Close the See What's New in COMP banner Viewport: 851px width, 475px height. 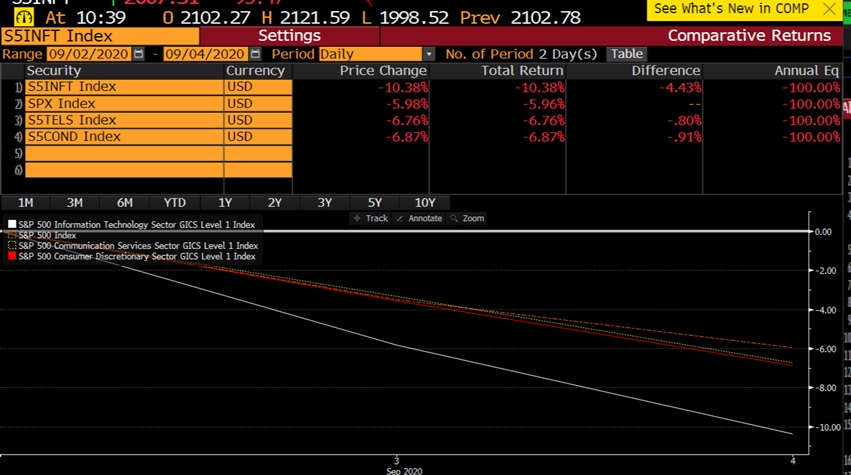coord(829,9)
